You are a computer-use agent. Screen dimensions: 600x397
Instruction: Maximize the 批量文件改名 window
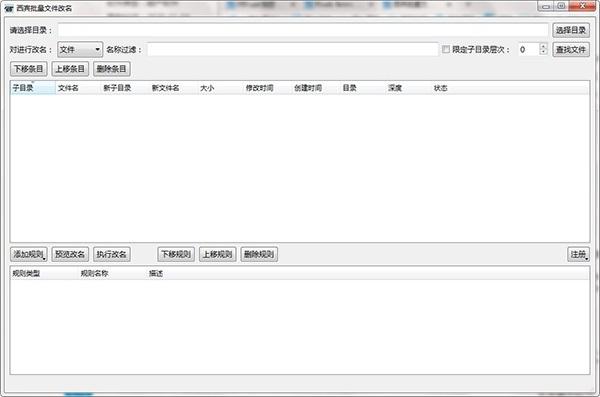coord(561,6)
